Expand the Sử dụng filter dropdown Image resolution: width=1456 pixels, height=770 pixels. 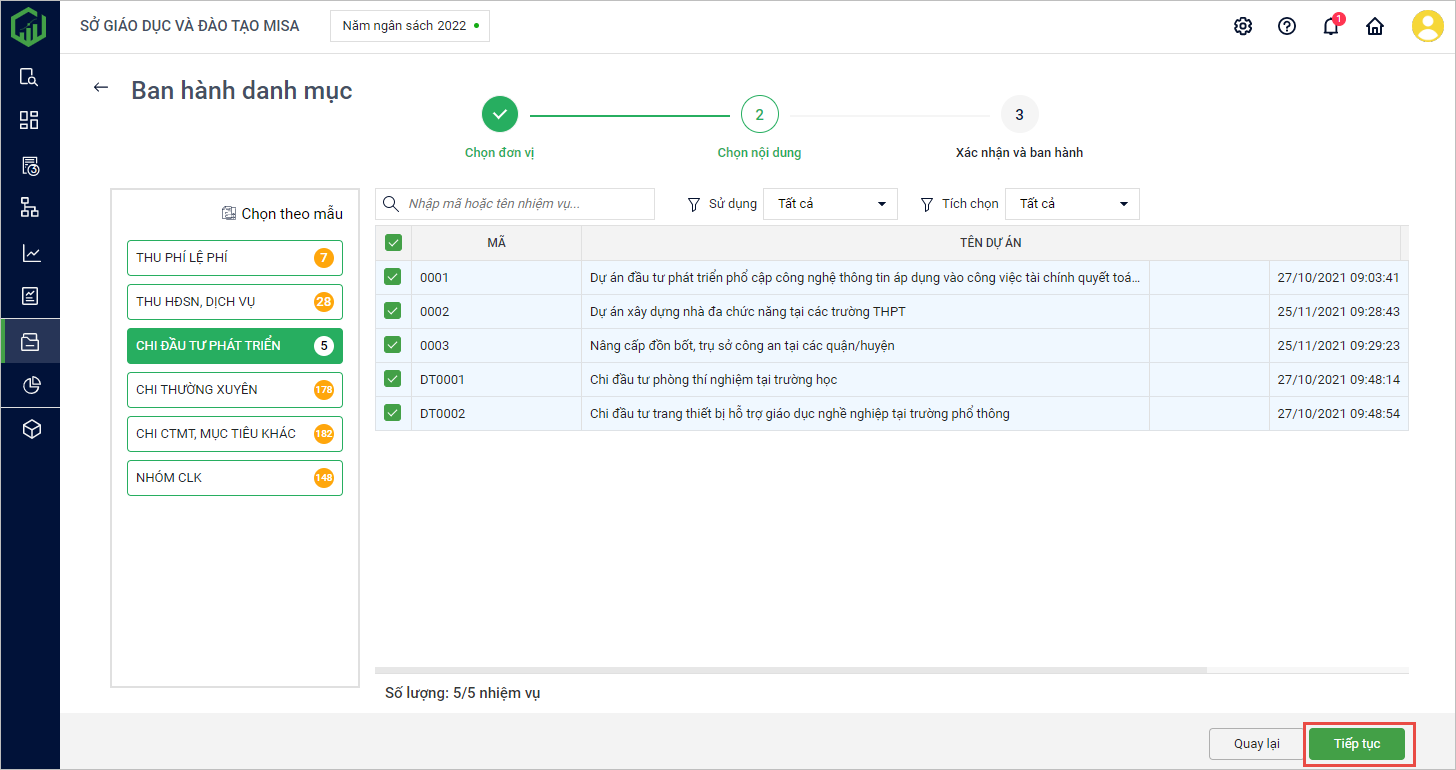pos(830,204)
